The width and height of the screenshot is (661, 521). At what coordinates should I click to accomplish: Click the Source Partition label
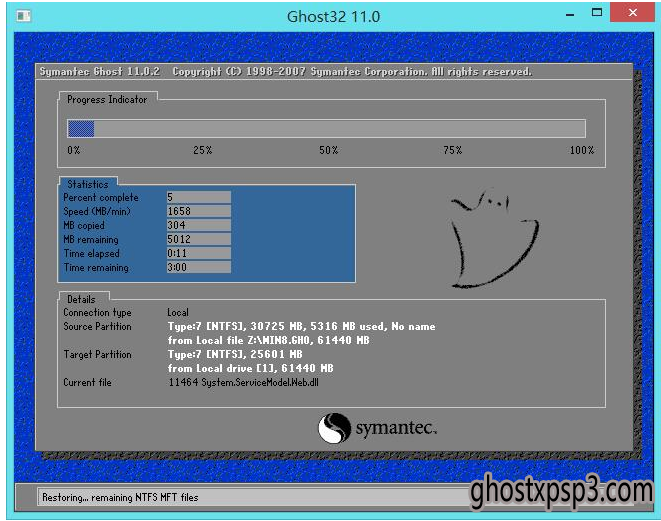coord(97,326)
